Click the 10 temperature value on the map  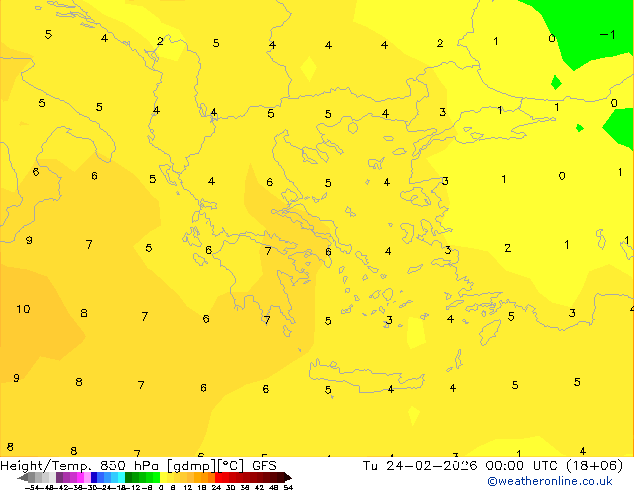click(23, 309)
